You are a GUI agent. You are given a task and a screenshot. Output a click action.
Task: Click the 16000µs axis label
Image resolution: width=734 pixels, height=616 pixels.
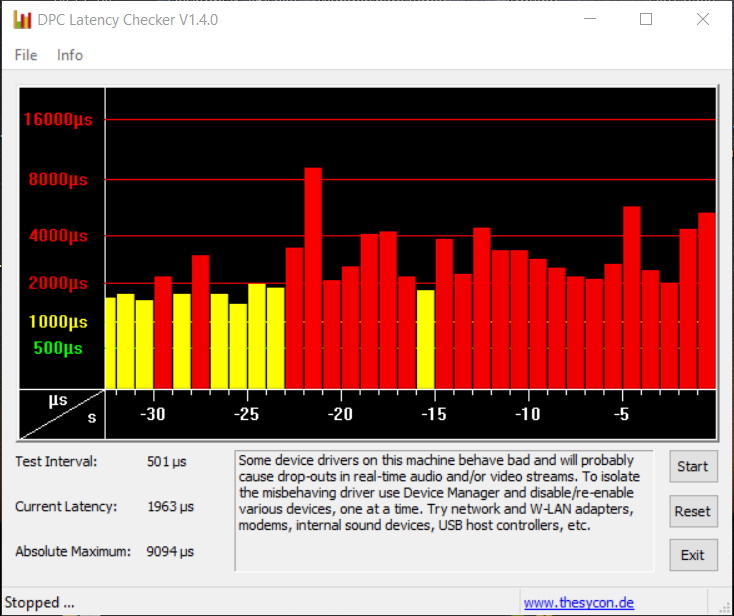pos(58,119)
